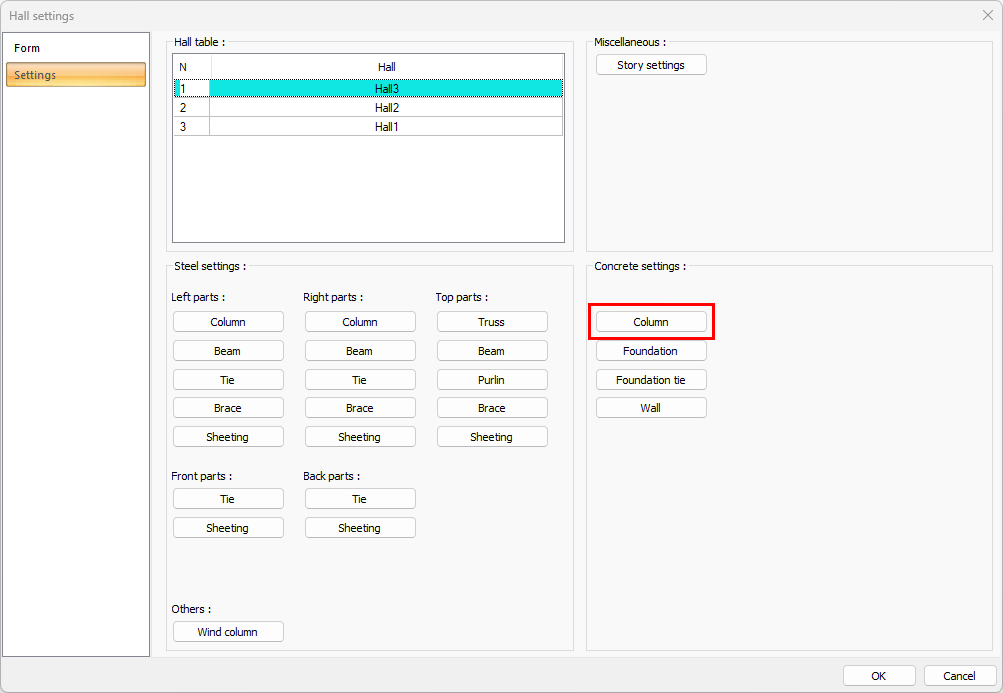Open concrete Foundation settings

pos(651,351)
